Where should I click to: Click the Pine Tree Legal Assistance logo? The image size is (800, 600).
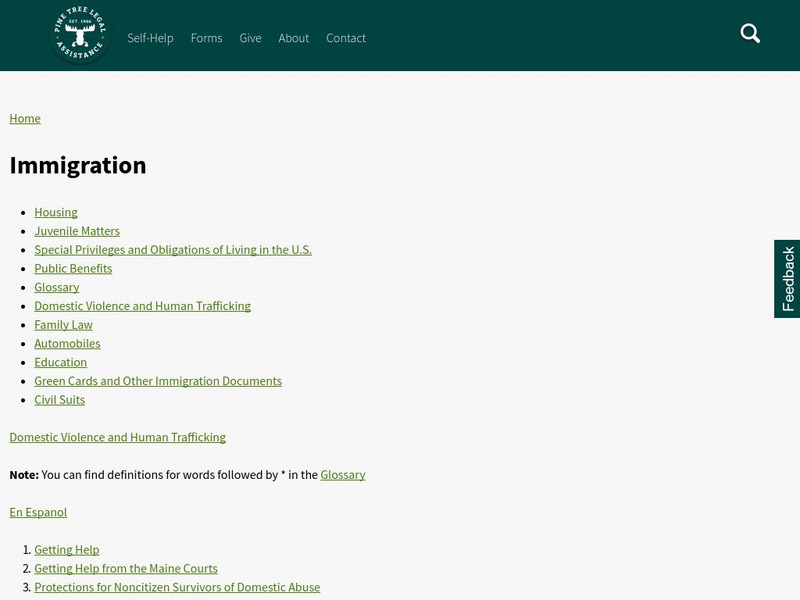pos(80,35)
